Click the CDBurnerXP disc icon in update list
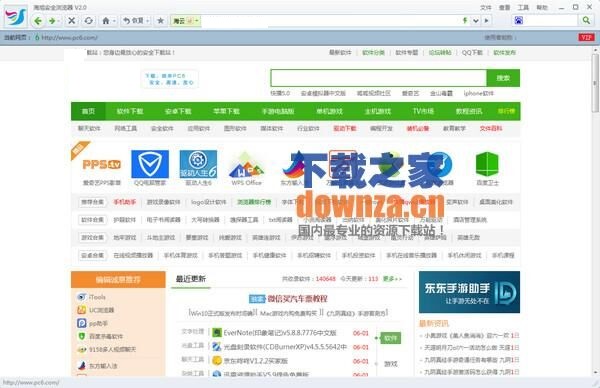This screenshot has width=600, height=388. pyautogui.click(x=217, y=347)
